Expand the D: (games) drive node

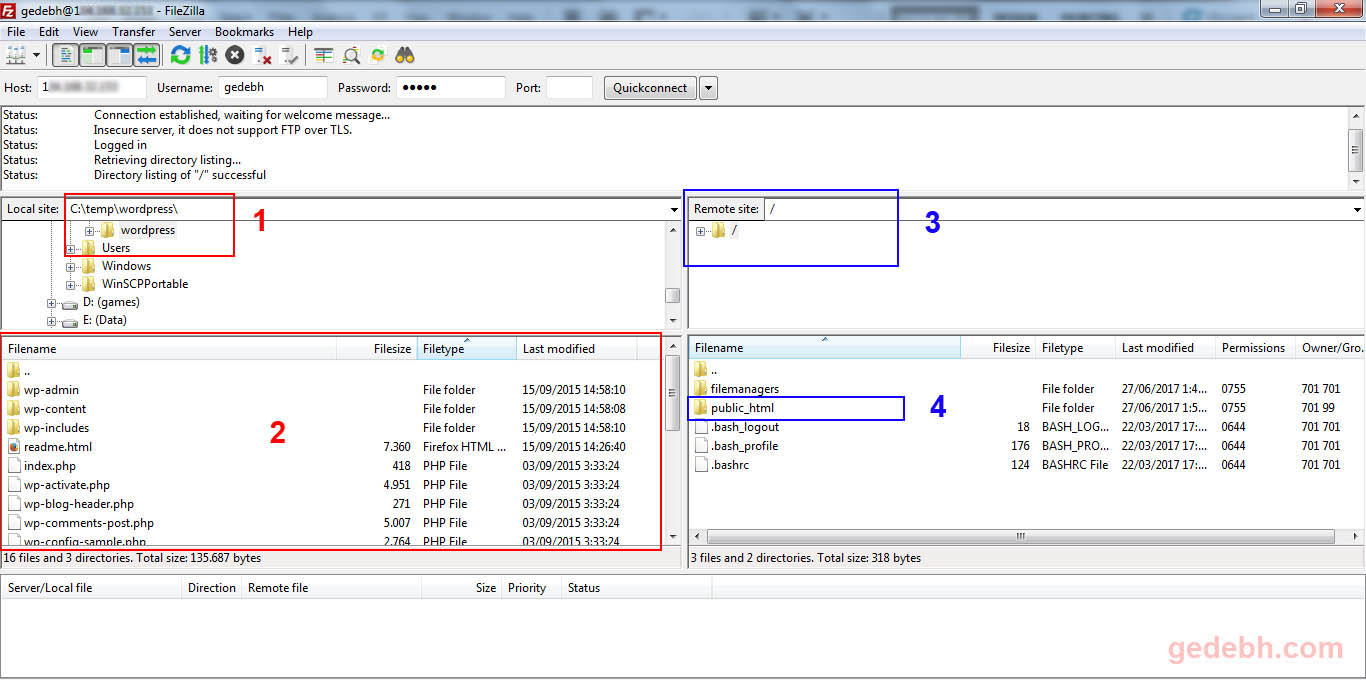[52, 303]
